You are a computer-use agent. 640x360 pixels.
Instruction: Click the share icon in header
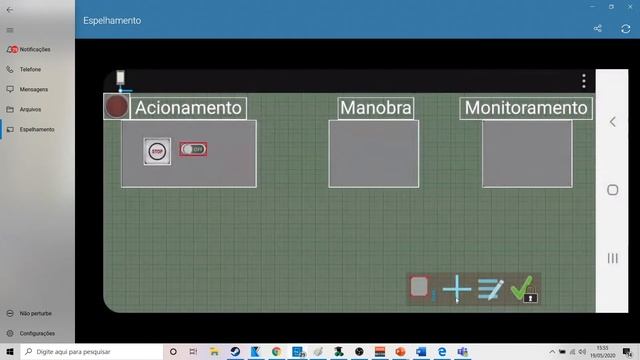pos(598,29)
